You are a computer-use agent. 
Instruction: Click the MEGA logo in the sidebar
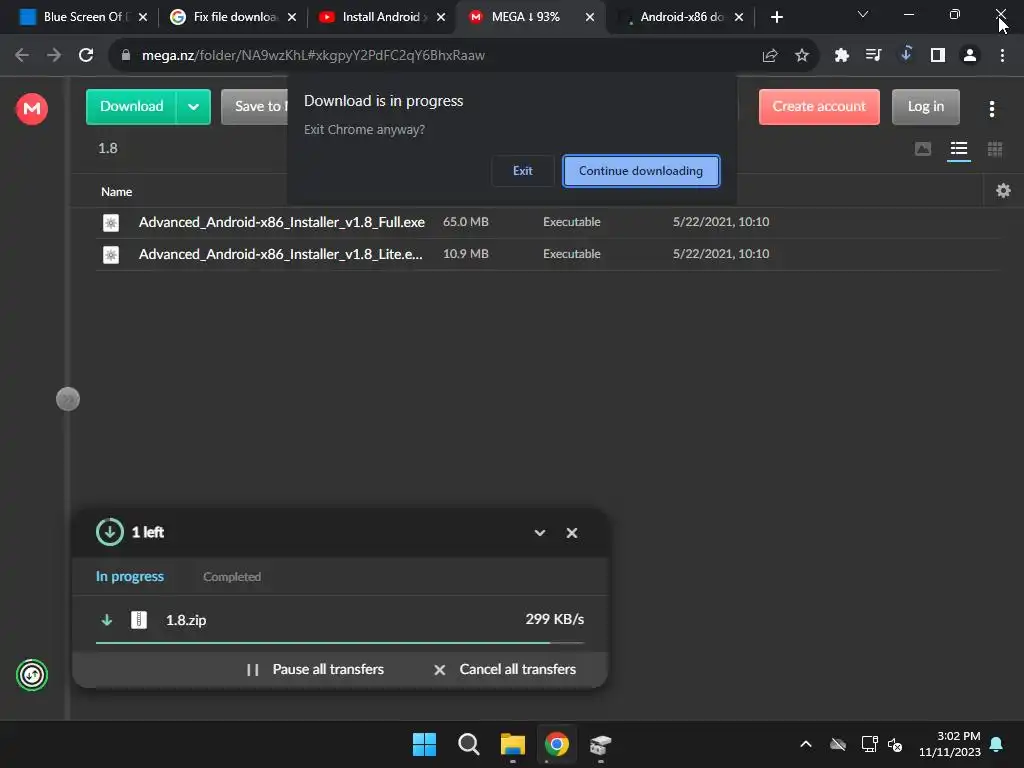(31, 108)
